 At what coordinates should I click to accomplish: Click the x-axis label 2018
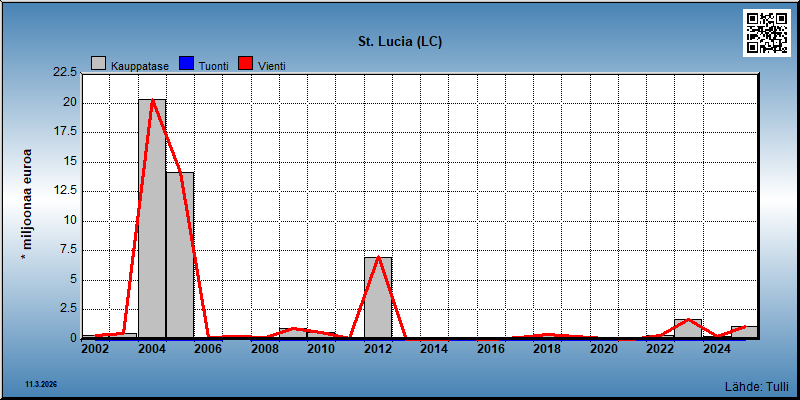click(x=547, y=349)
